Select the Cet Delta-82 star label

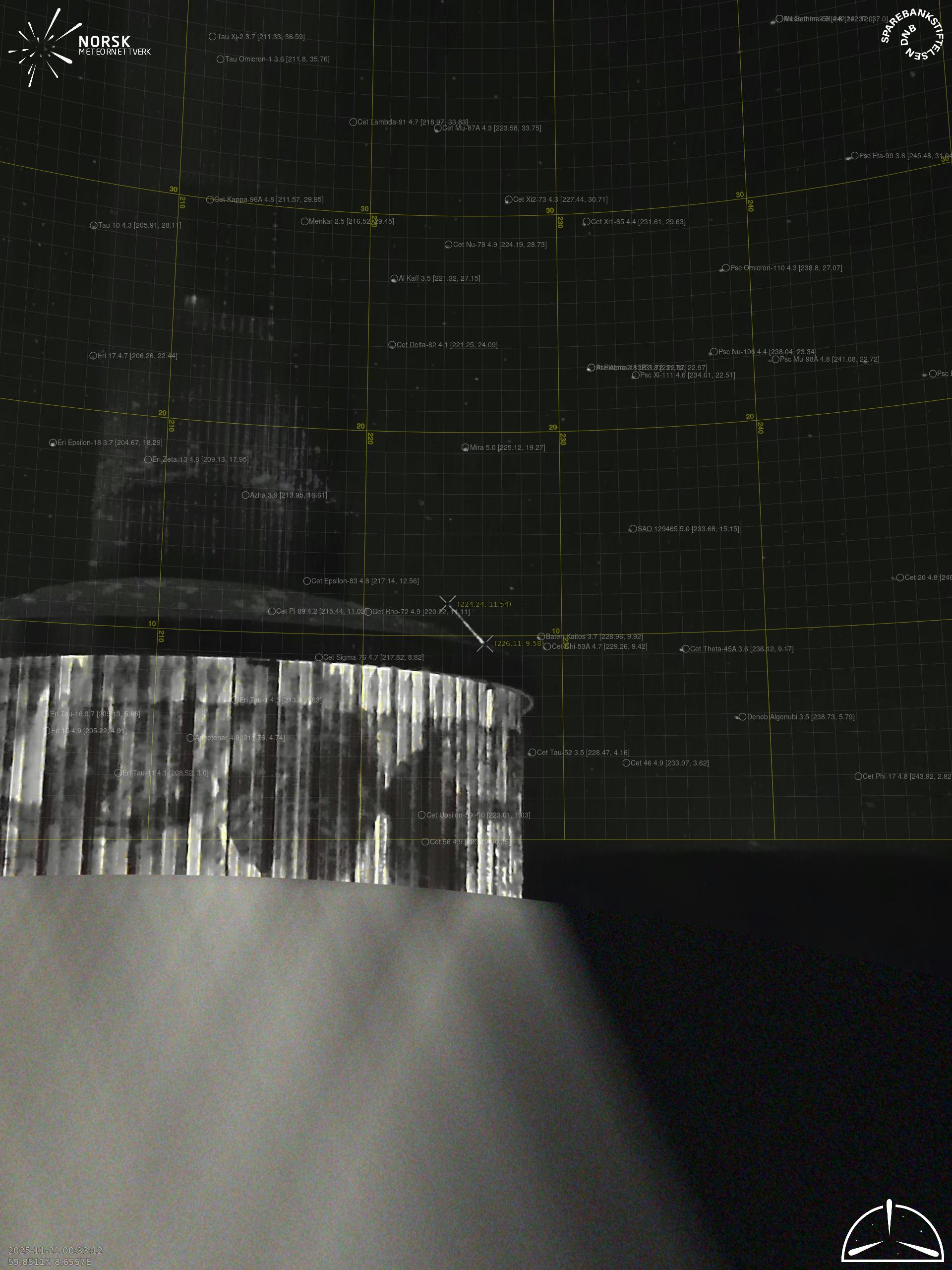pos(446,345)
